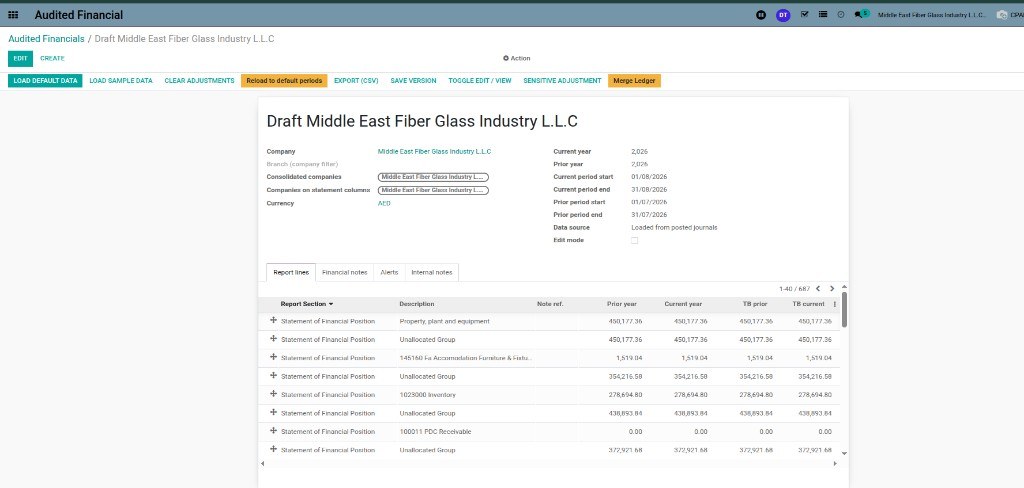Click CLEAR ADJUSTMENTS
1024x488 pixels.
click(199, 81)
